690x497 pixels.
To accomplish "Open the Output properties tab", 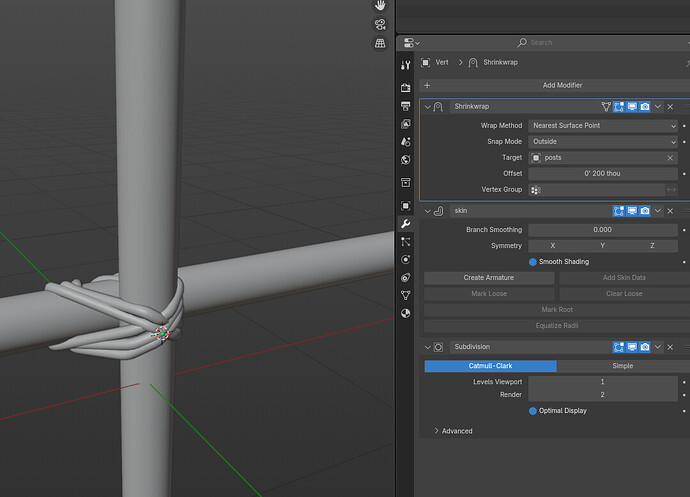I will [405, 106].
